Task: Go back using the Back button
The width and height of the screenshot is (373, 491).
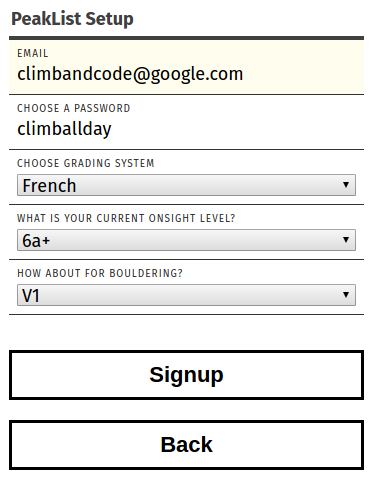Action: (186, 445)
